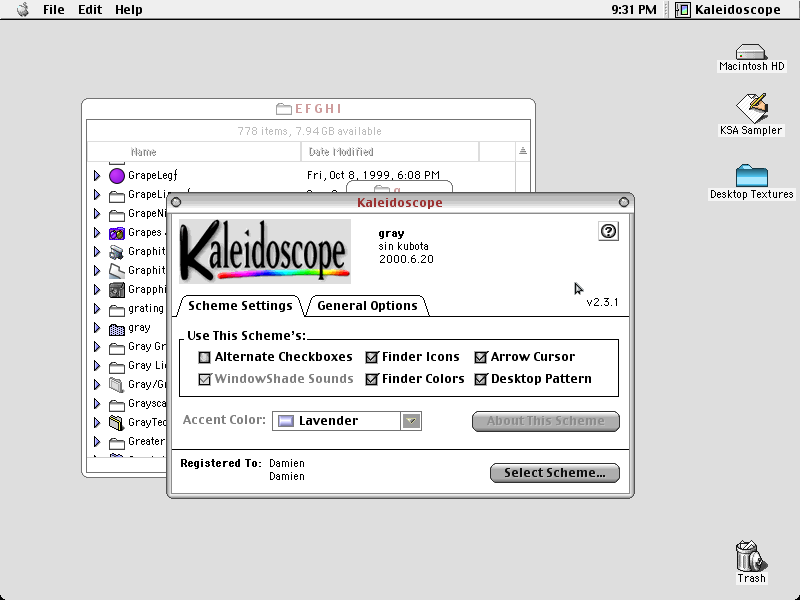Viewport: 800px width, 600px height.
Task: Expand the GrapeLegf disclosure triangle
Action: point(97,176)
